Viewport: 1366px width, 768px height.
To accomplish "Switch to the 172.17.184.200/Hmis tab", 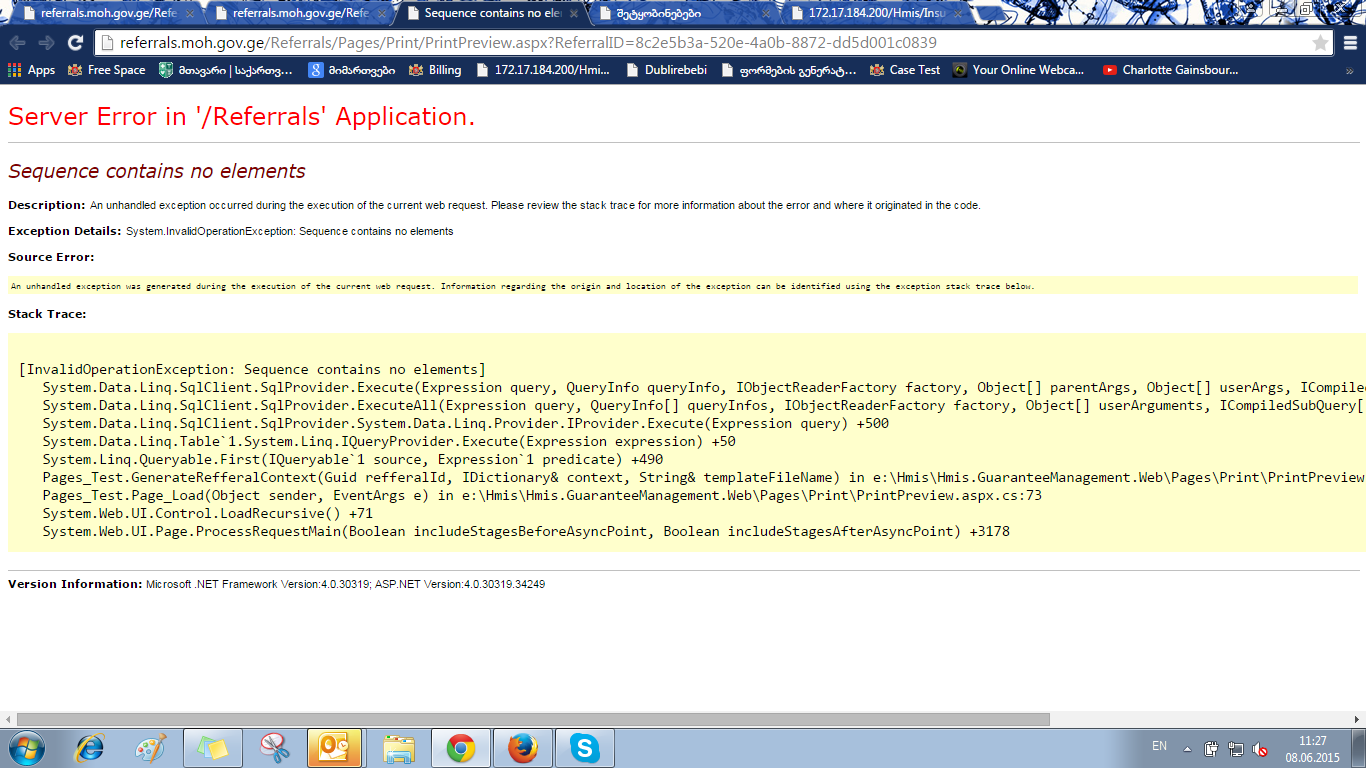I will pos(875,14).
